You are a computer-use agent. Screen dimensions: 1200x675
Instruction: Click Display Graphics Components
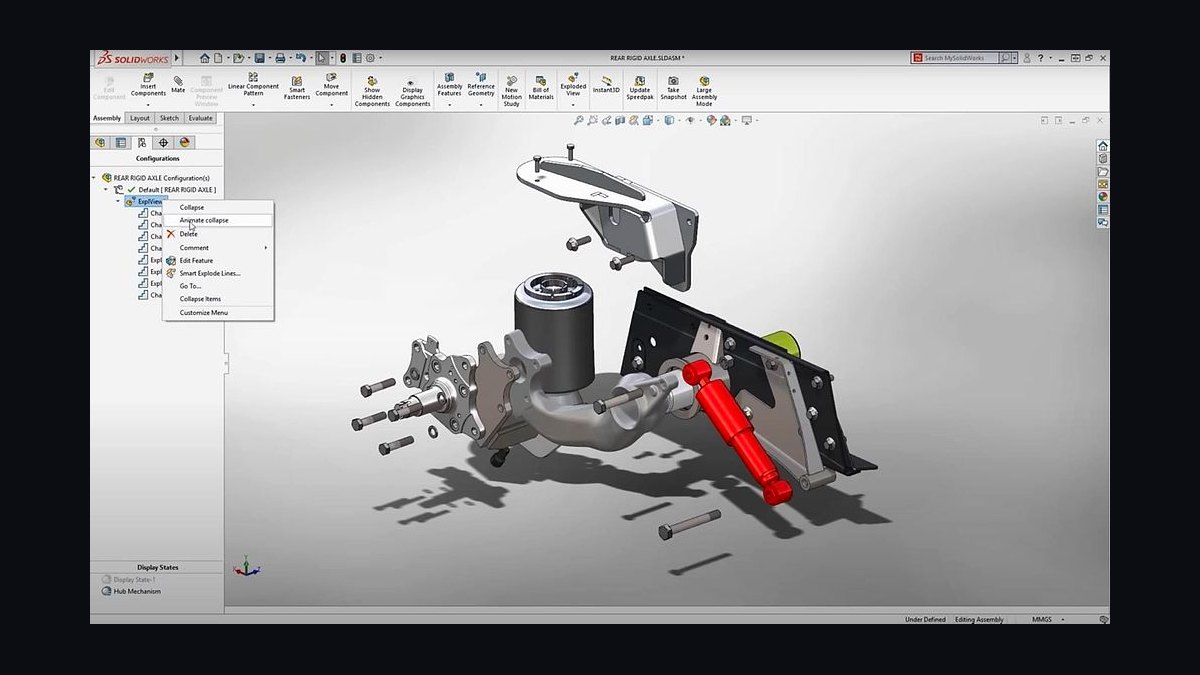412,92
